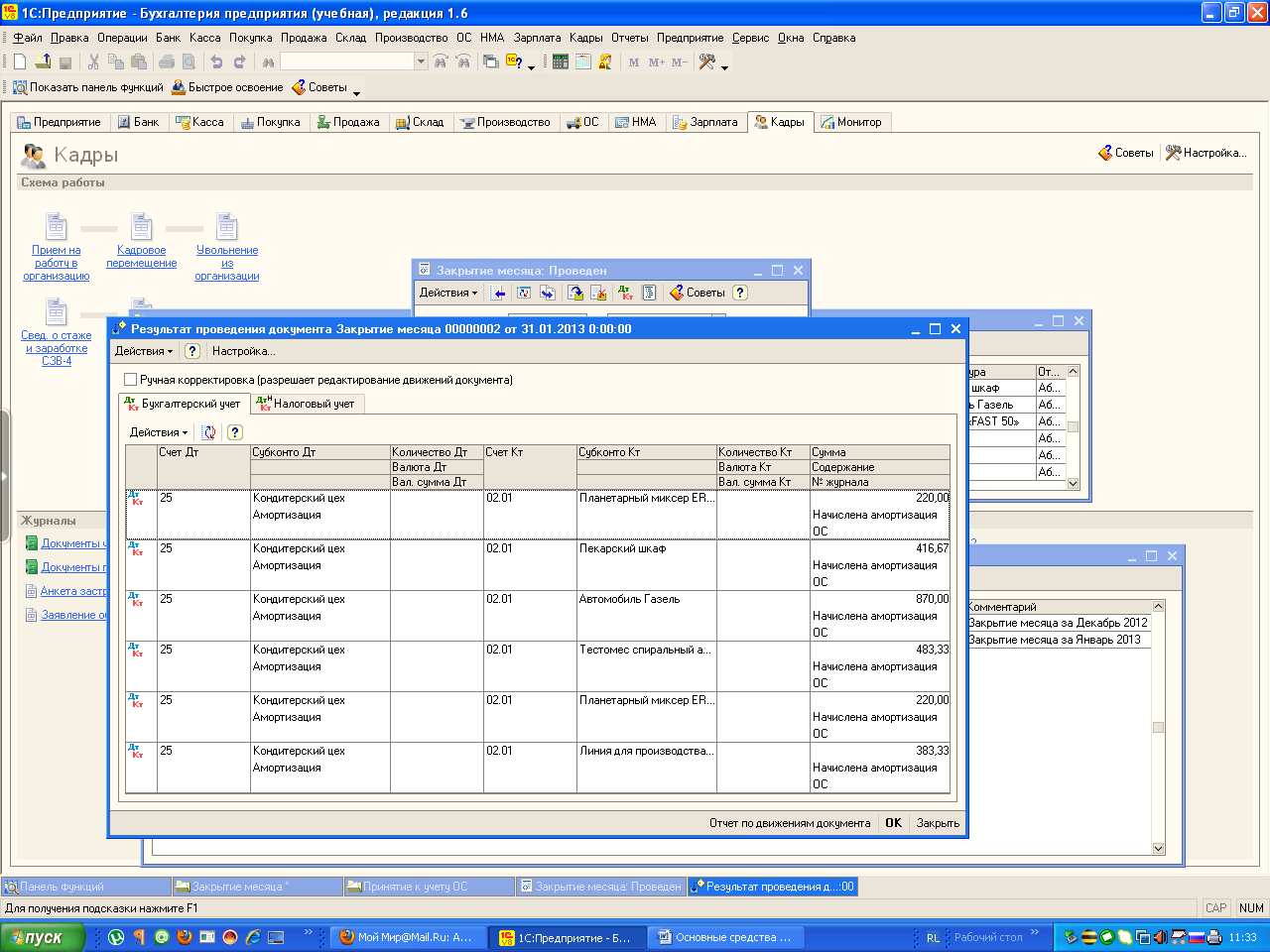Viewport: 1270px width, 952px height.
Task: Click the пуск Start button
Action: tap(42, 937)
